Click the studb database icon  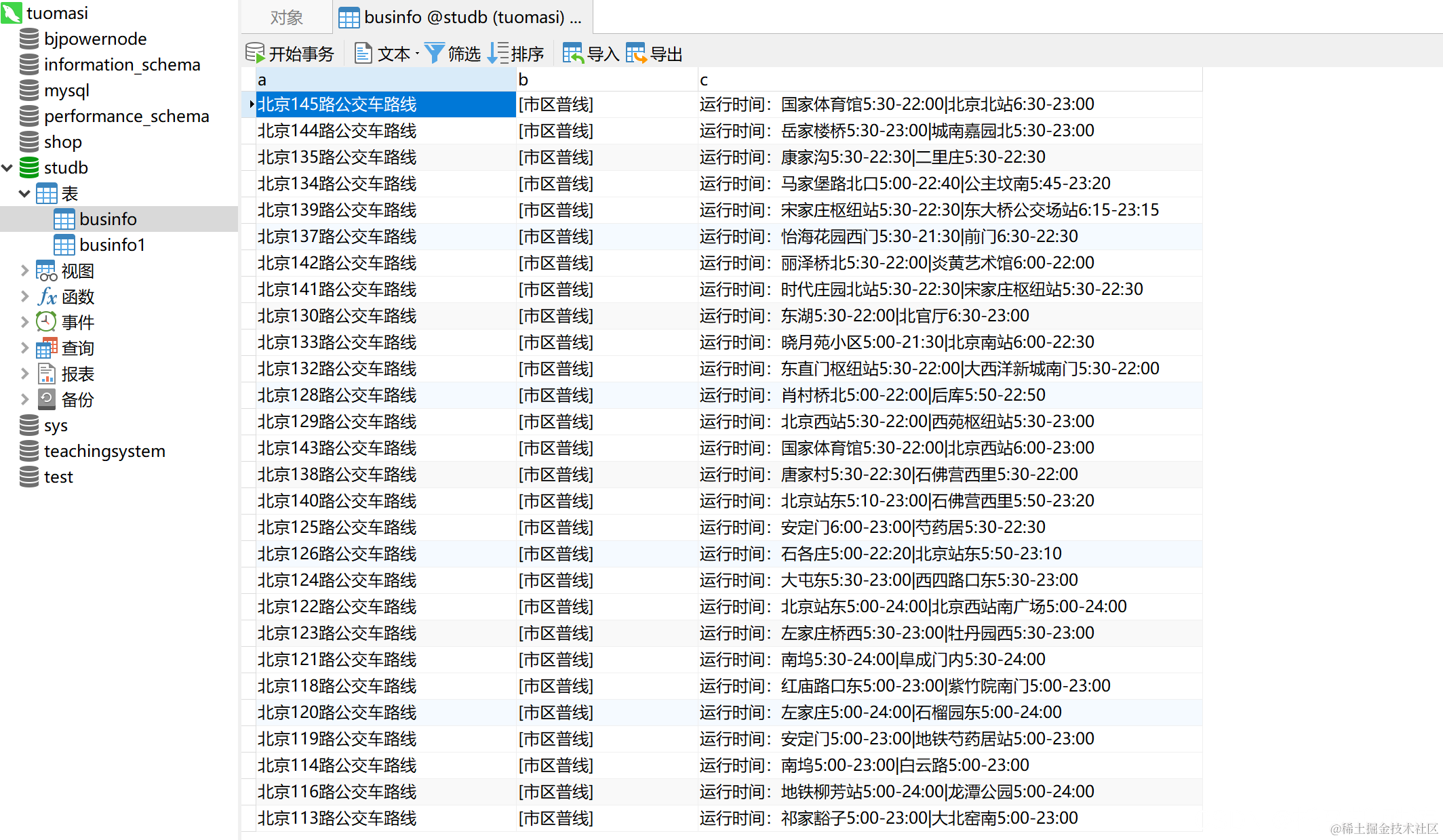pyautogui.click(x=29, y=167)
